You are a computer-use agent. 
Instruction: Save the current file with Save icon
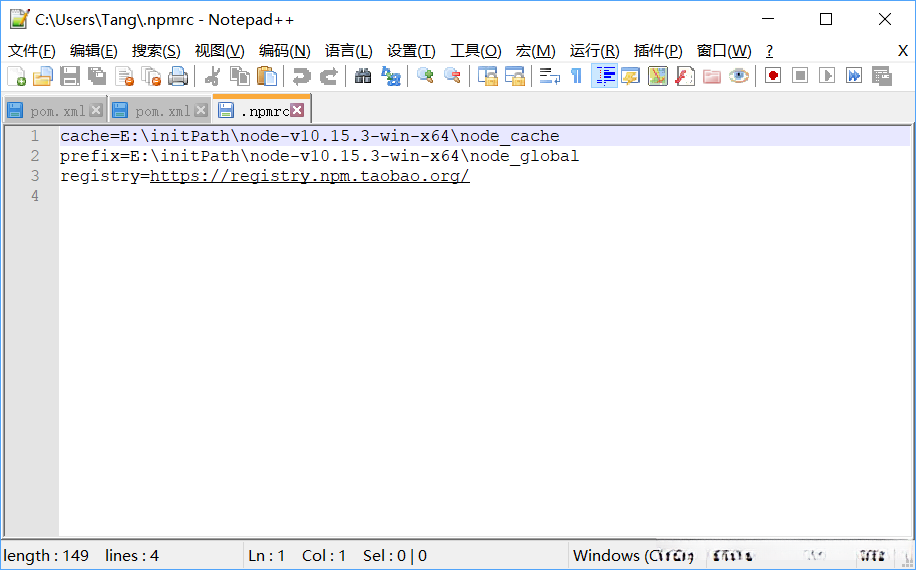[70, 76]
